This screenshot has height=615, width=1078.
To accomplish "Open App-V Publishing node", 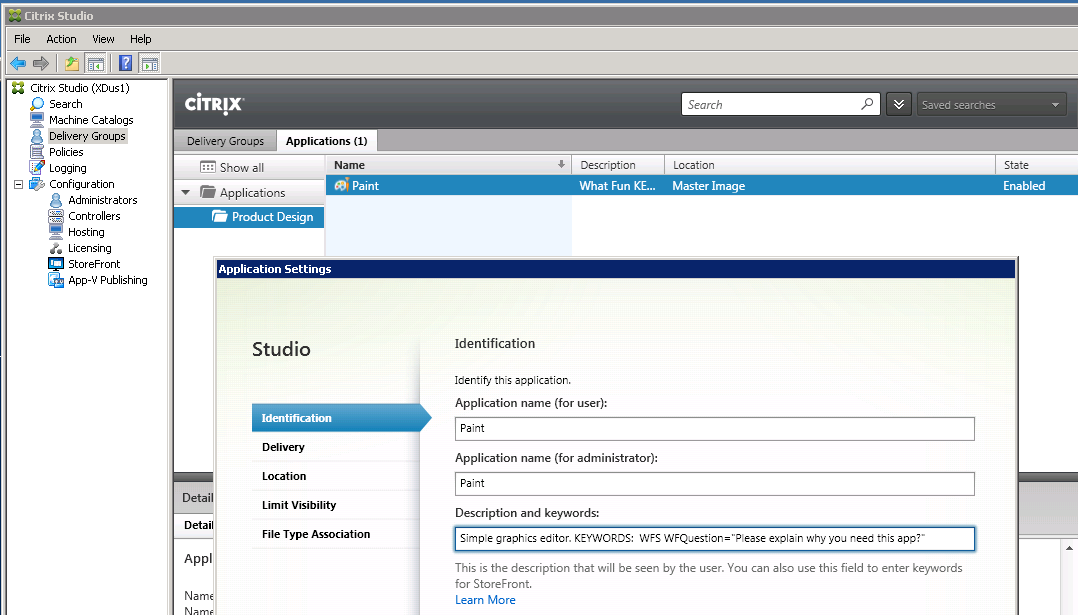I will [x=107, y=280].
